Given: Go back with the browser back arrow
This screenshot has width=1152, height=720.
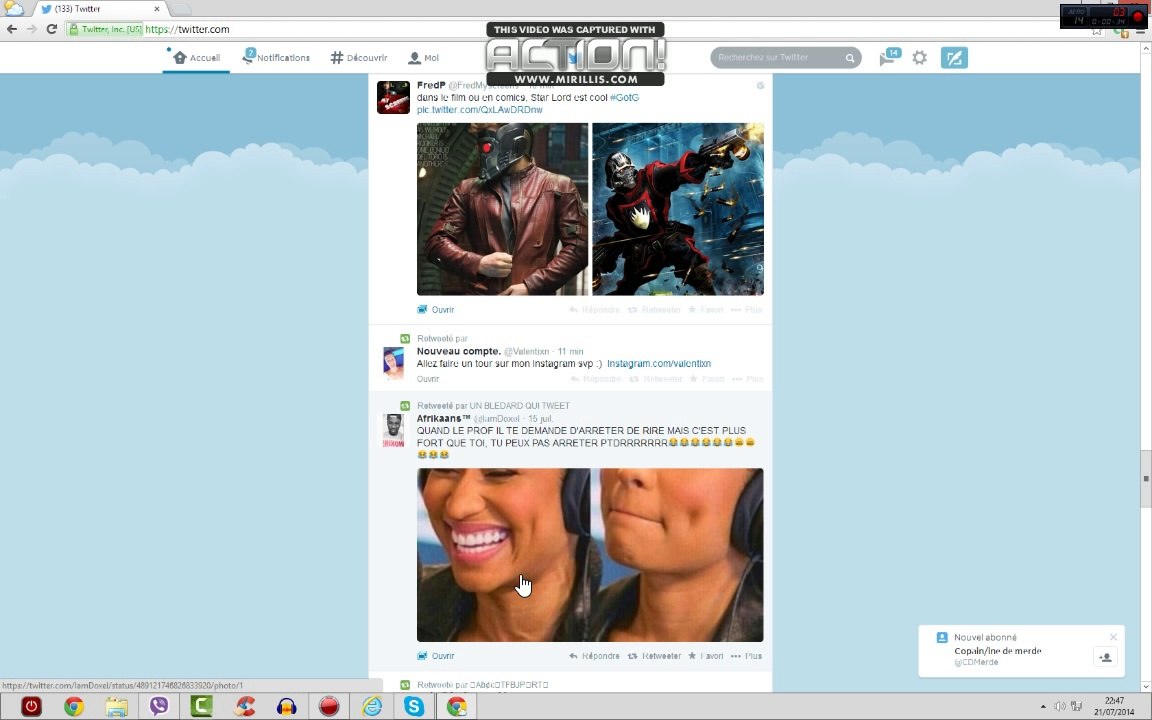Looking at the screenshot, I should [x=12, y=29].
